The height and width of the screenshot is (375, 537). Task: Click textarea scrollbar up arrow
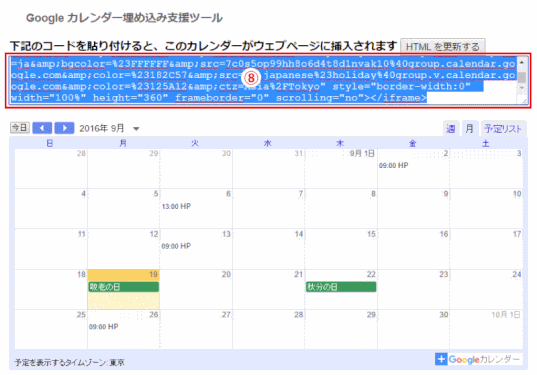pyautogui.click(x=522, y=63)
